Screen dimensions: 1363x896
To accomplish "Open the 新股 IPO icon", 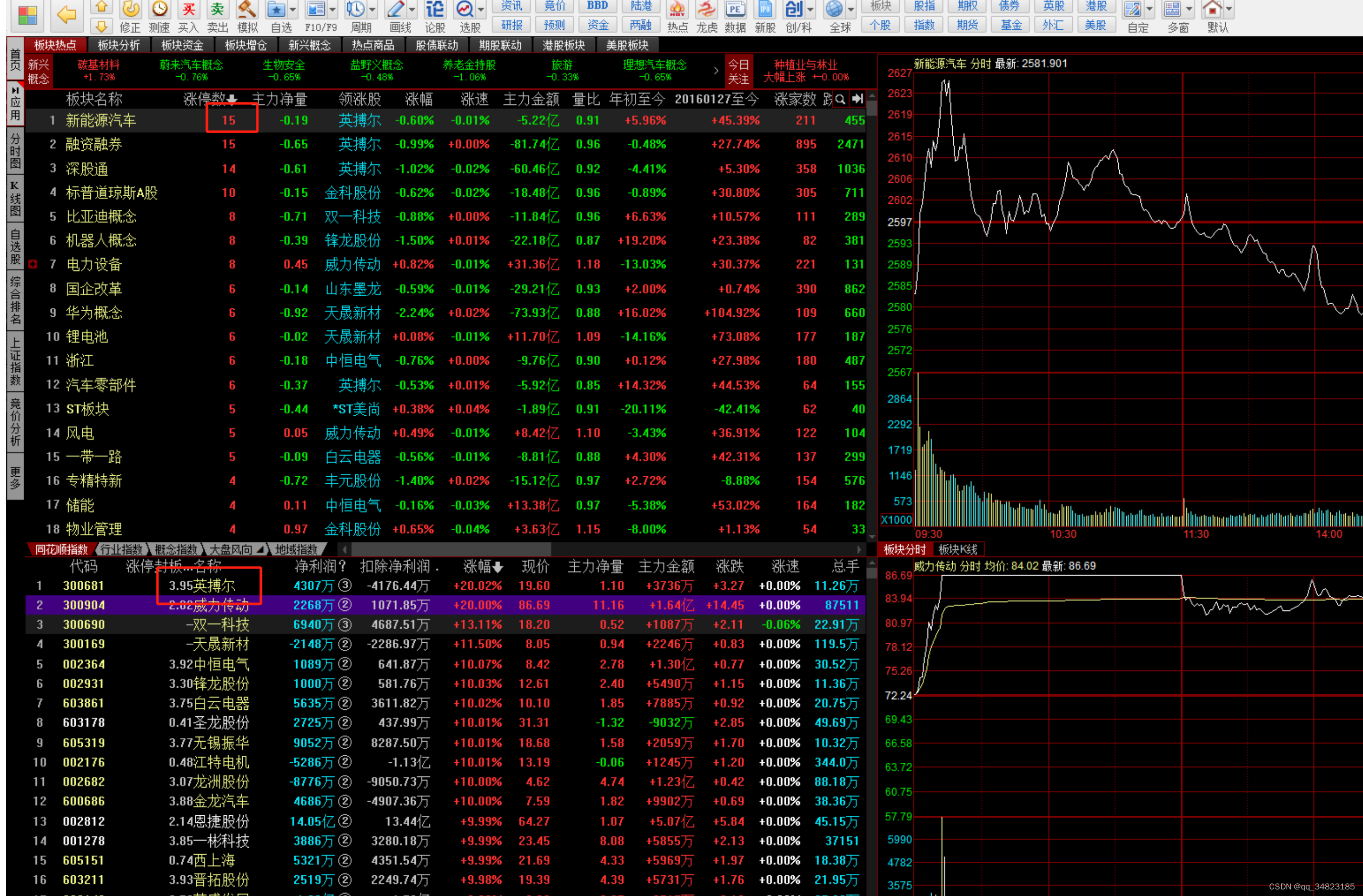I will click(765, 9).
